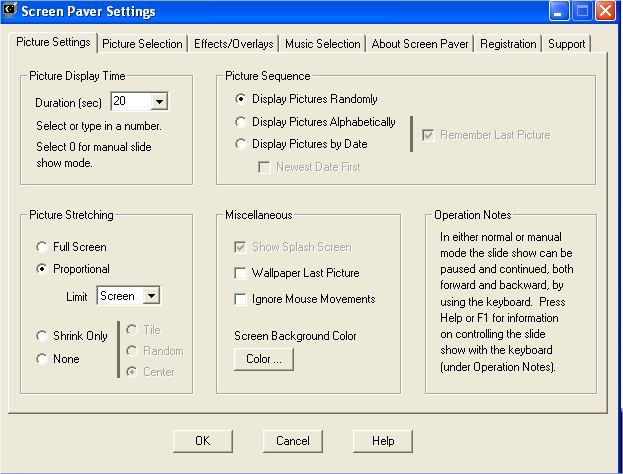Select Proportional stretching
Screen dimensions: 623x474
(x=73, y=269)
